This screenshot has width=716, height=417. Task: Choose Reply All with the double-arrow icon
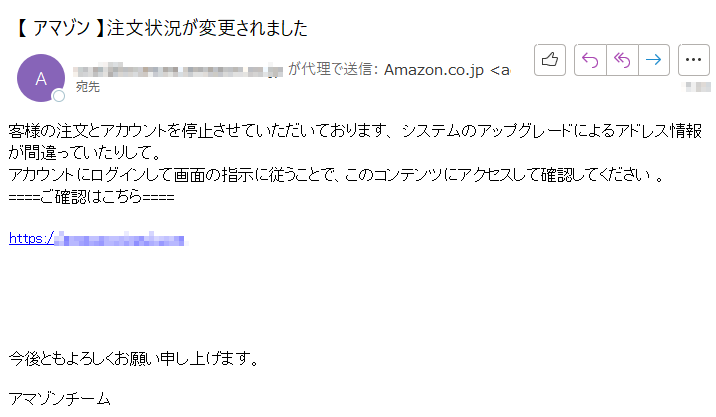pos(622,60)
